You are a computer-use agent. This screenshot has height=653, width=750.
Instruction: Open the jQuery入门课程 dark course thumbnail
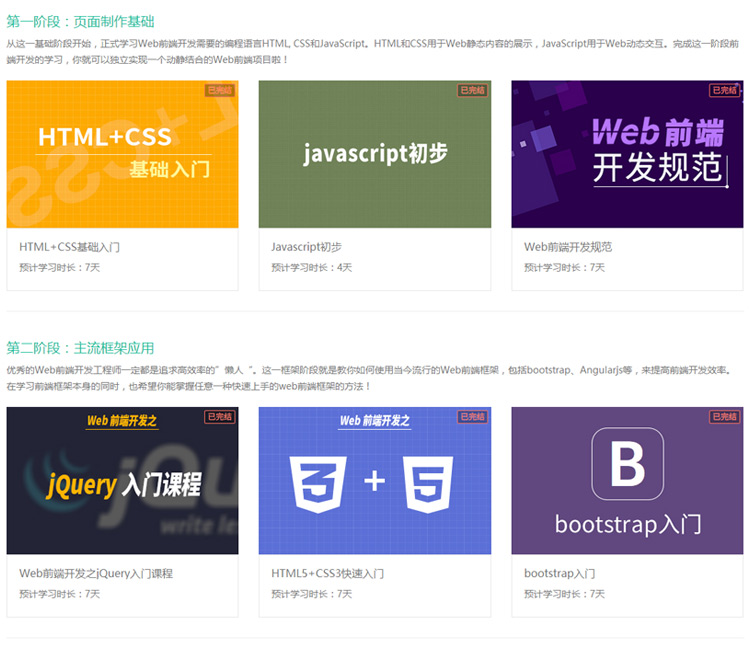[122, 480]
